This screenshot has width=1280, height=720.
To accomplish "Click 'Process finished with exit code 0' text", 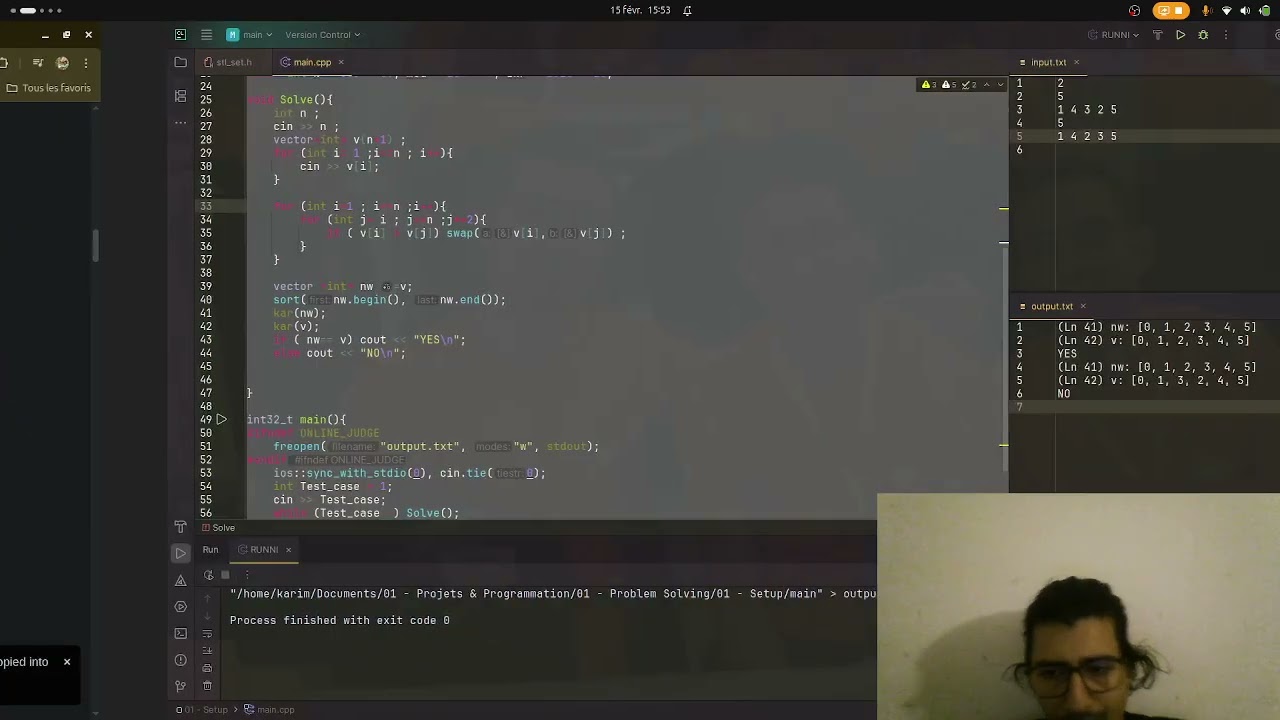I will 340,620.
